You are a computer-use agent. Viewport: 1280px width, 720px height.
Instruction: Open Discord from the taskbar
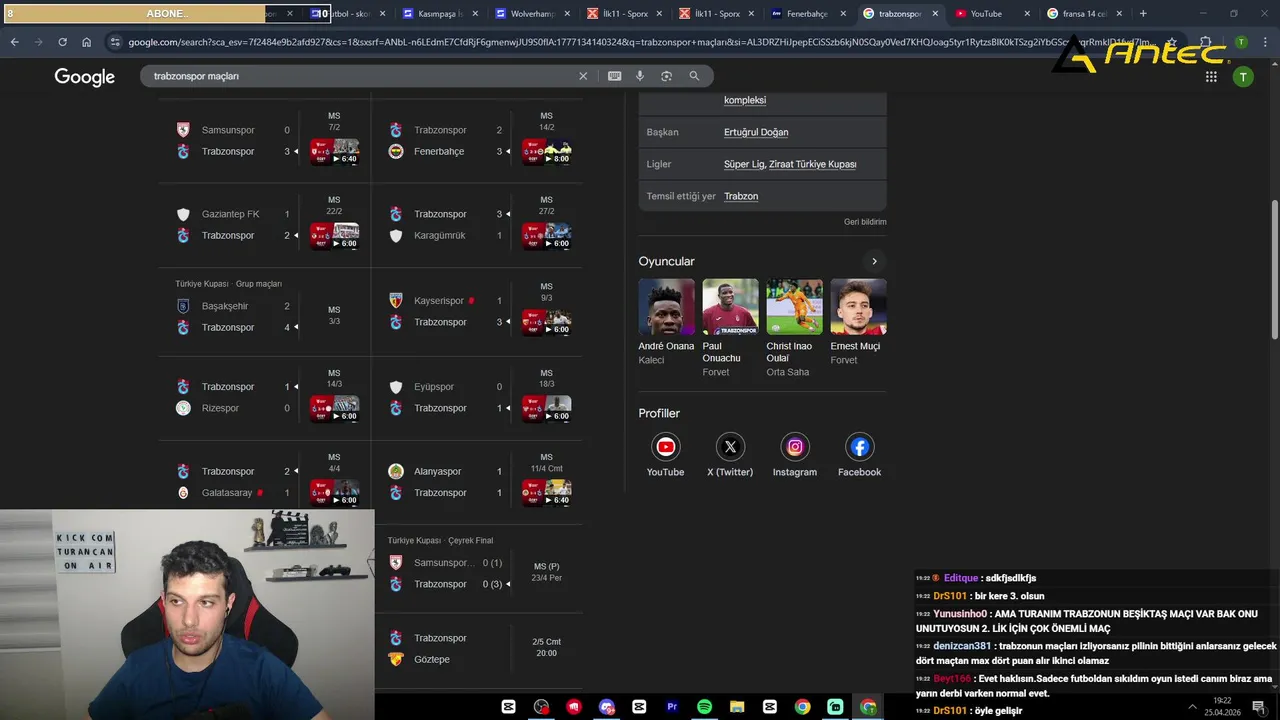pos(606,707)
